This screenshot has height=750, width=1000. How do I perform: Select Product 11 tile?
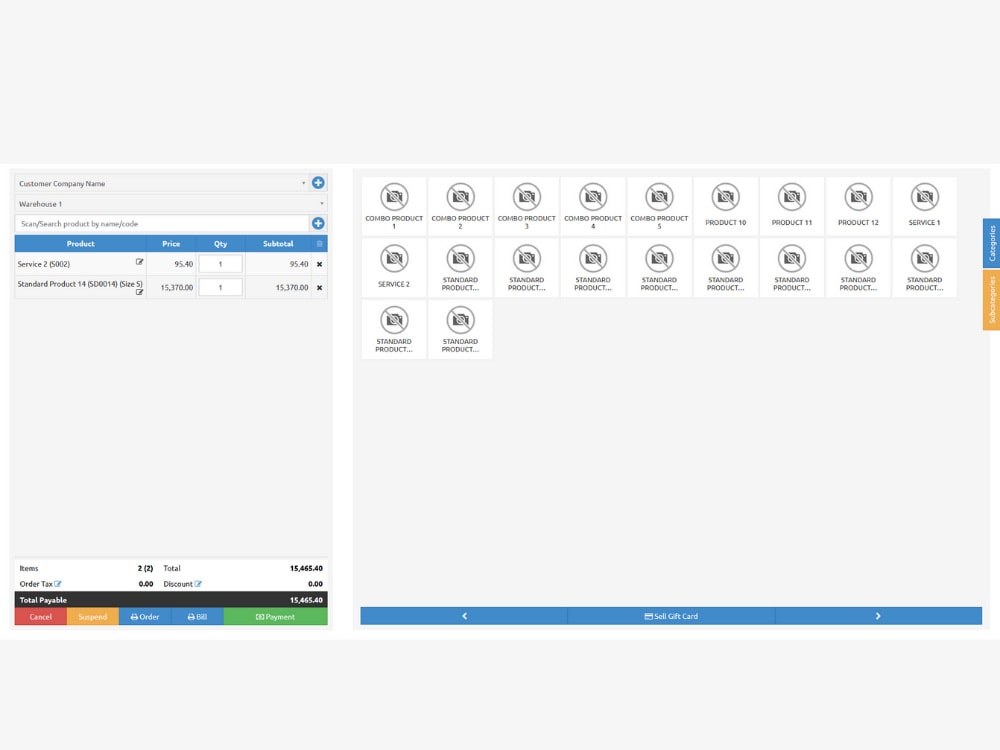[x=792, y=206]
